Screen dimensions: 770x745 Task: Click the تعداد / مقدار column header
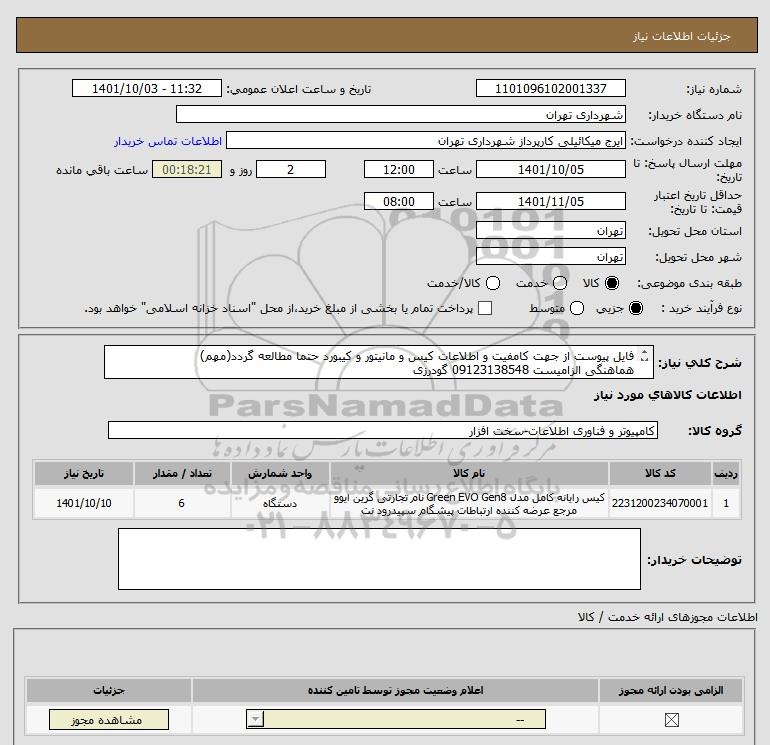point(182,473)
